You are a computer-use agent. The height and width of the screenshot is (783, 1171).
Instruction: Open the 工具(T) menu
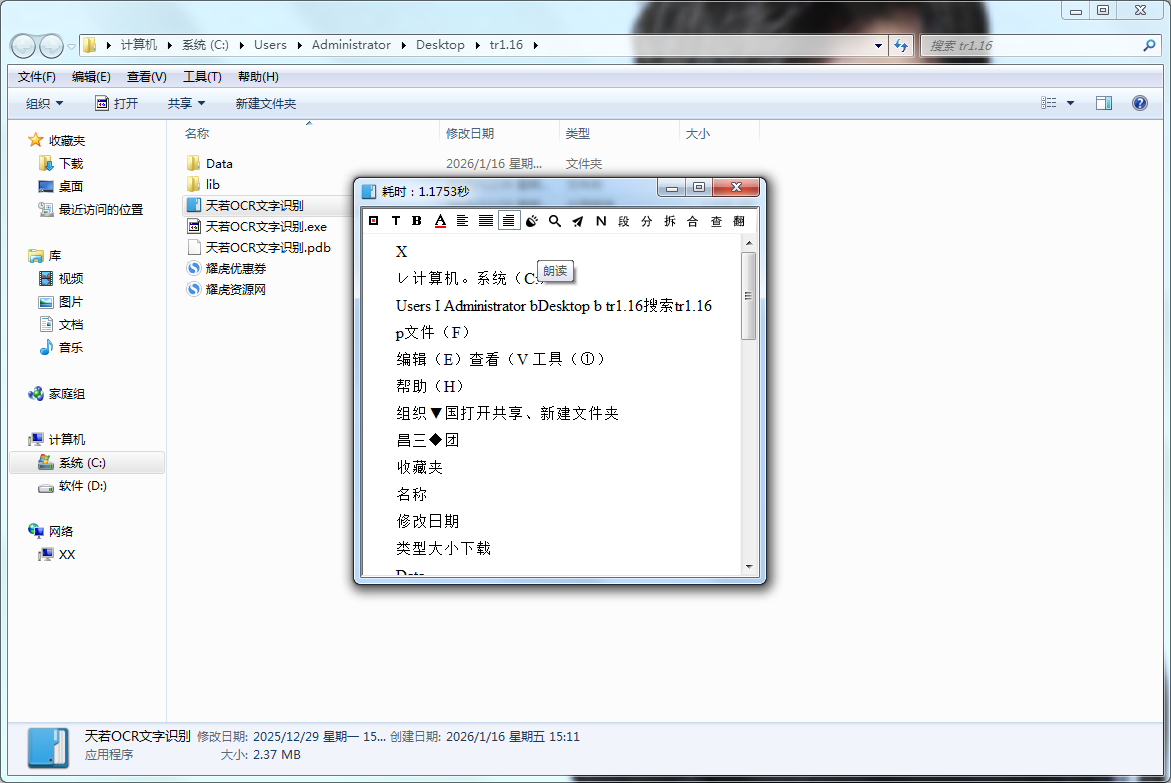tap(202, 77)
